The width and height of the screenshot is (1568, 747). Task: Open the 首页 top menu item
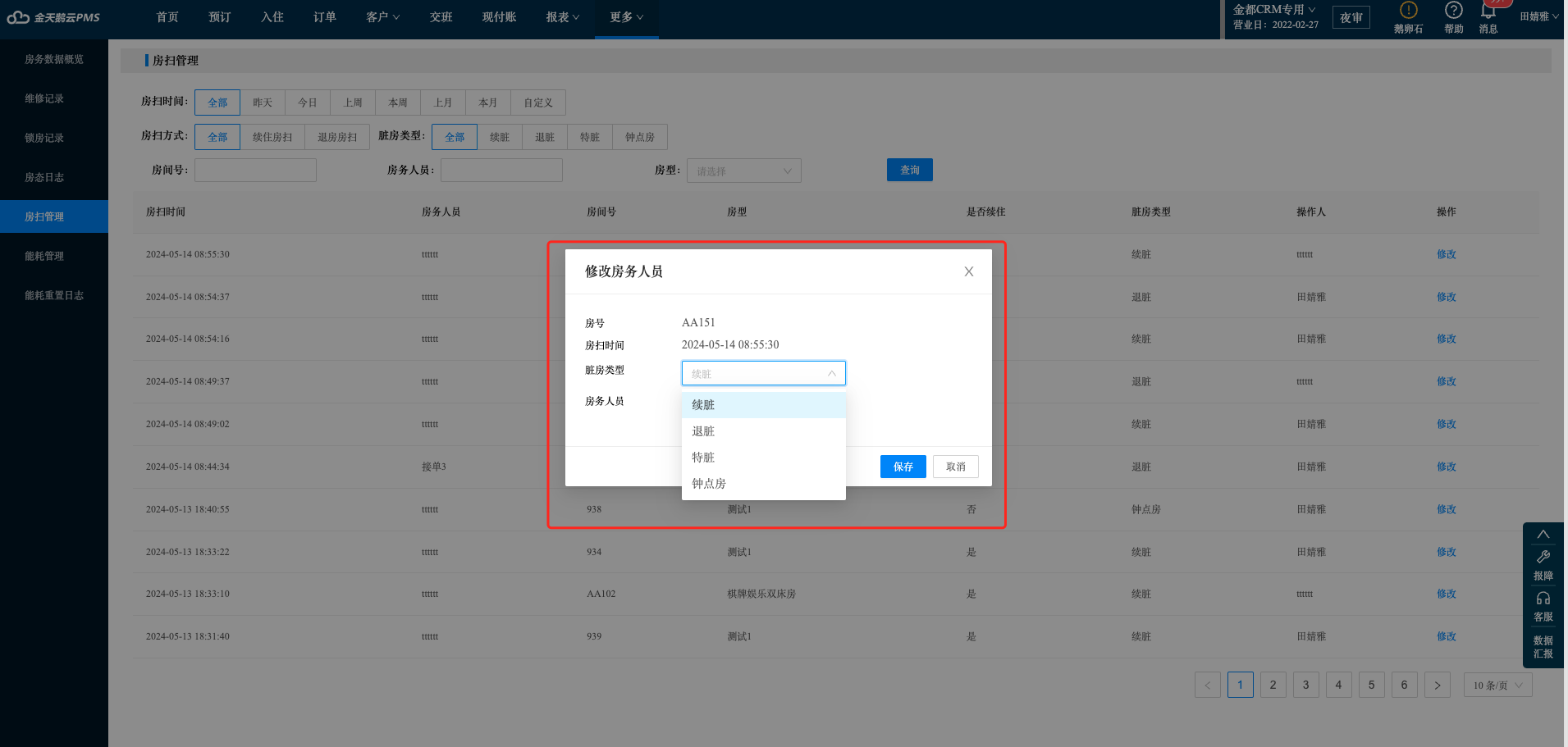[x=167, y=17]
